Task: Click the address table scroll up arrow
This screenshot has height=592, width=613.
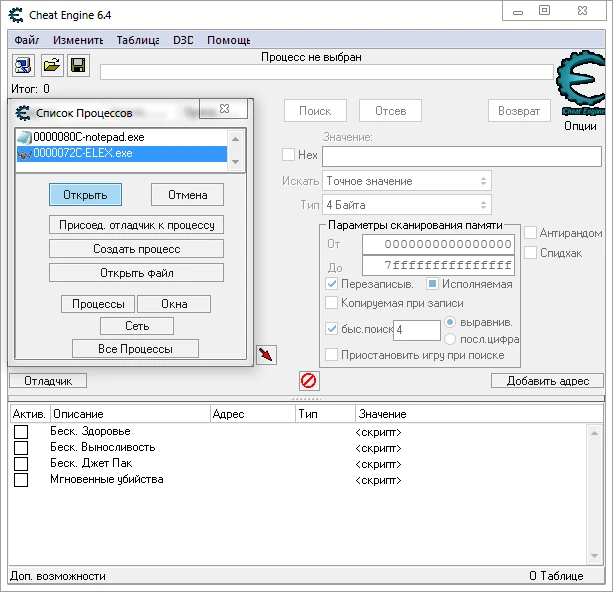Action: click(x=594, y=433)
